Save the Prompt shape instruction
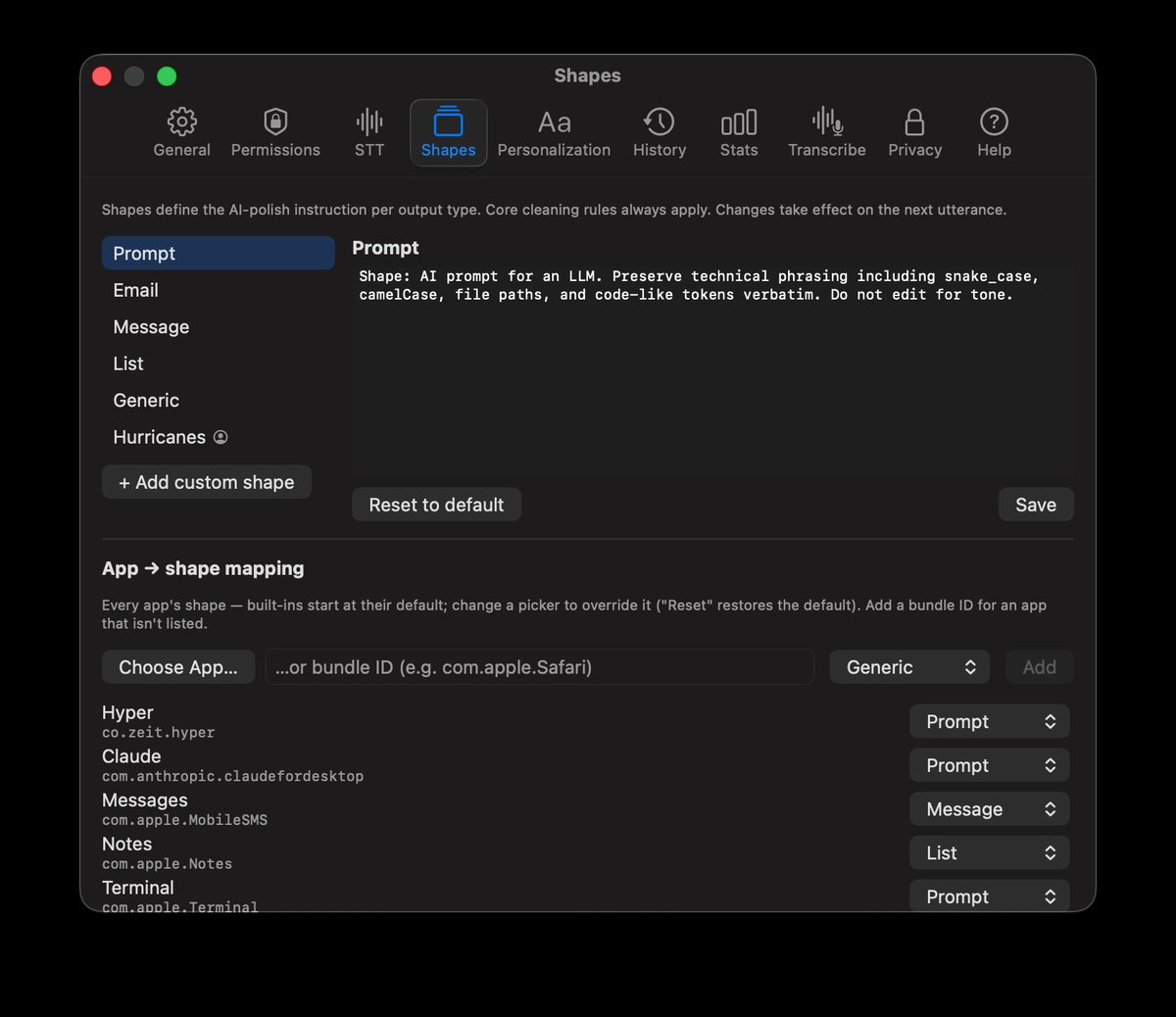 click(x=1036, y=505)
